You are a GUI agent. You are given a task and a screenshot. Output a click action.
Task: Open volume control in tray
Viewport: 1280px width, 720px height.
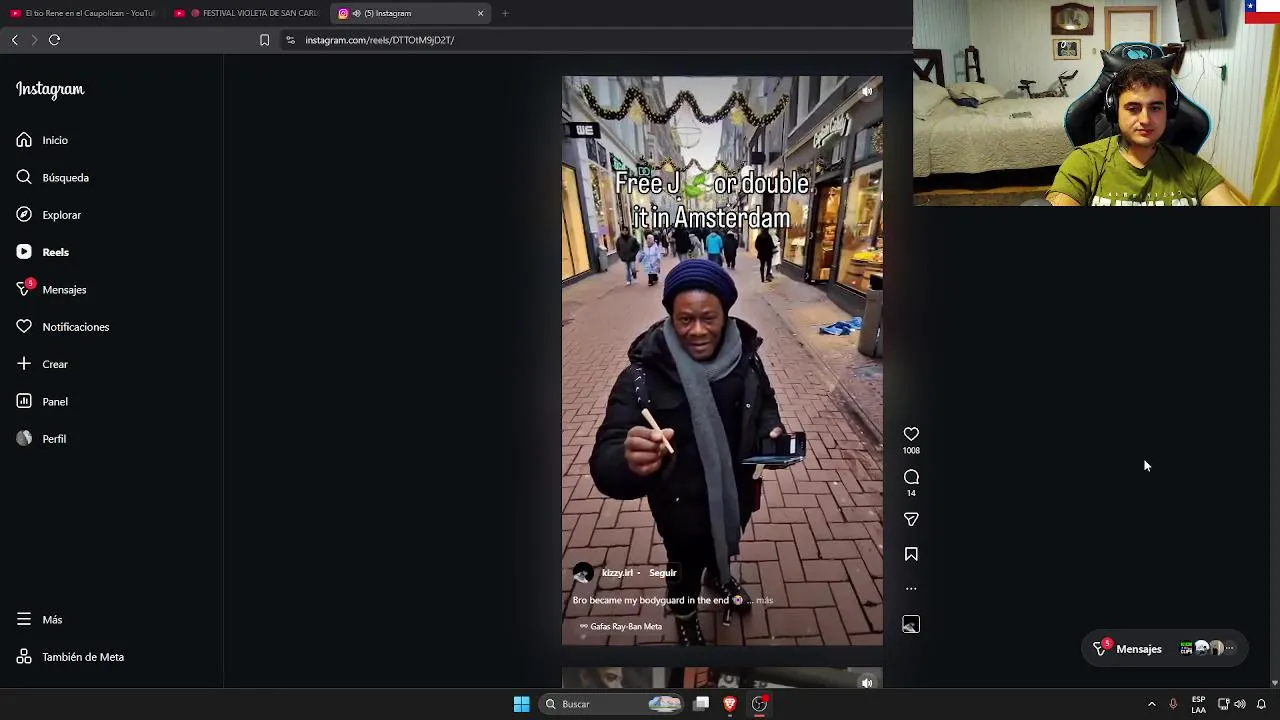pyautogui.click(x=1240, y=704)
